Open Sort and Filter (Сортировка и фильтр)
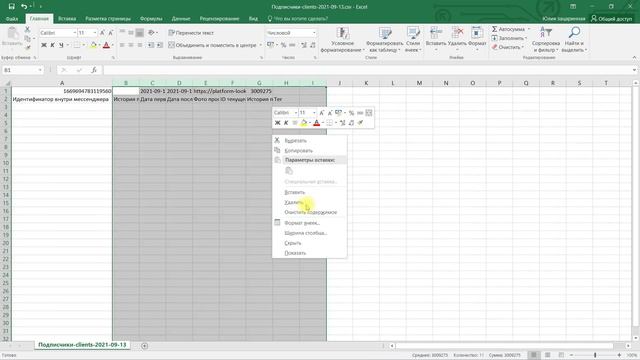This screenshot has width=640, height=360. tap(546, 40)
